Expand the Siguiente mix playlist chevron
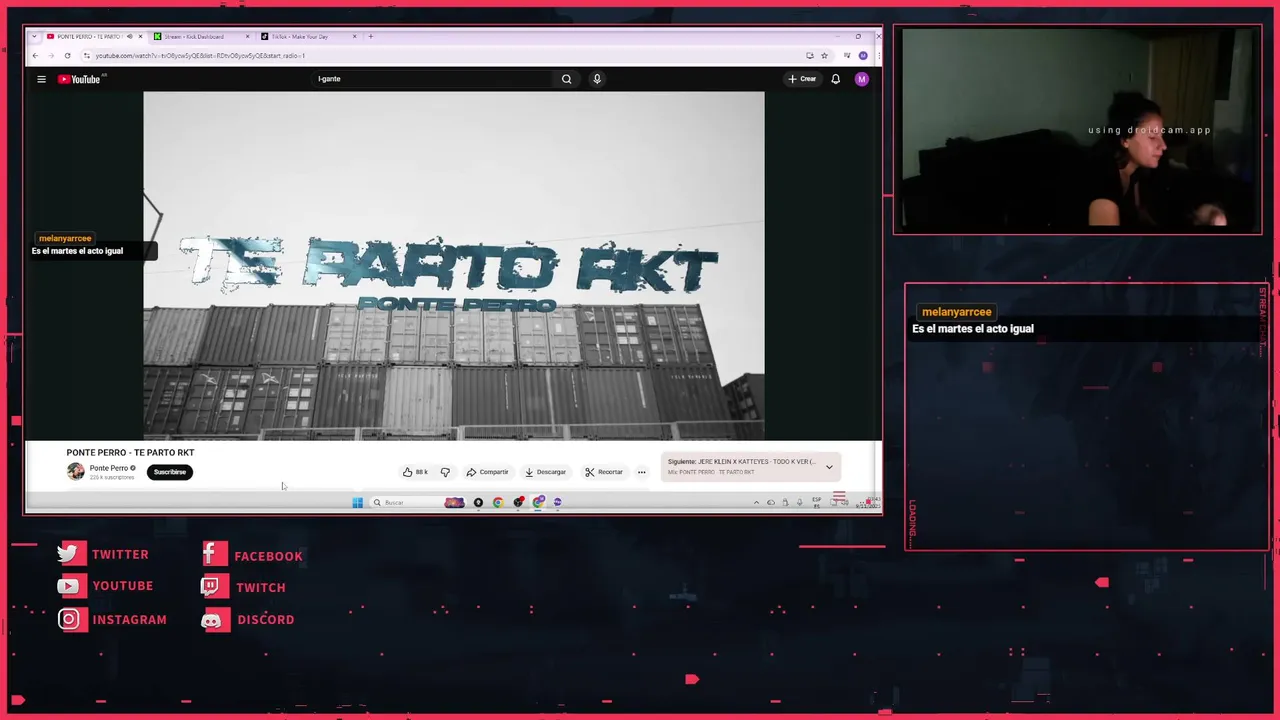The width and height of the screenshot is (1280, 720). pyautogui.click(x=829, y=467)
